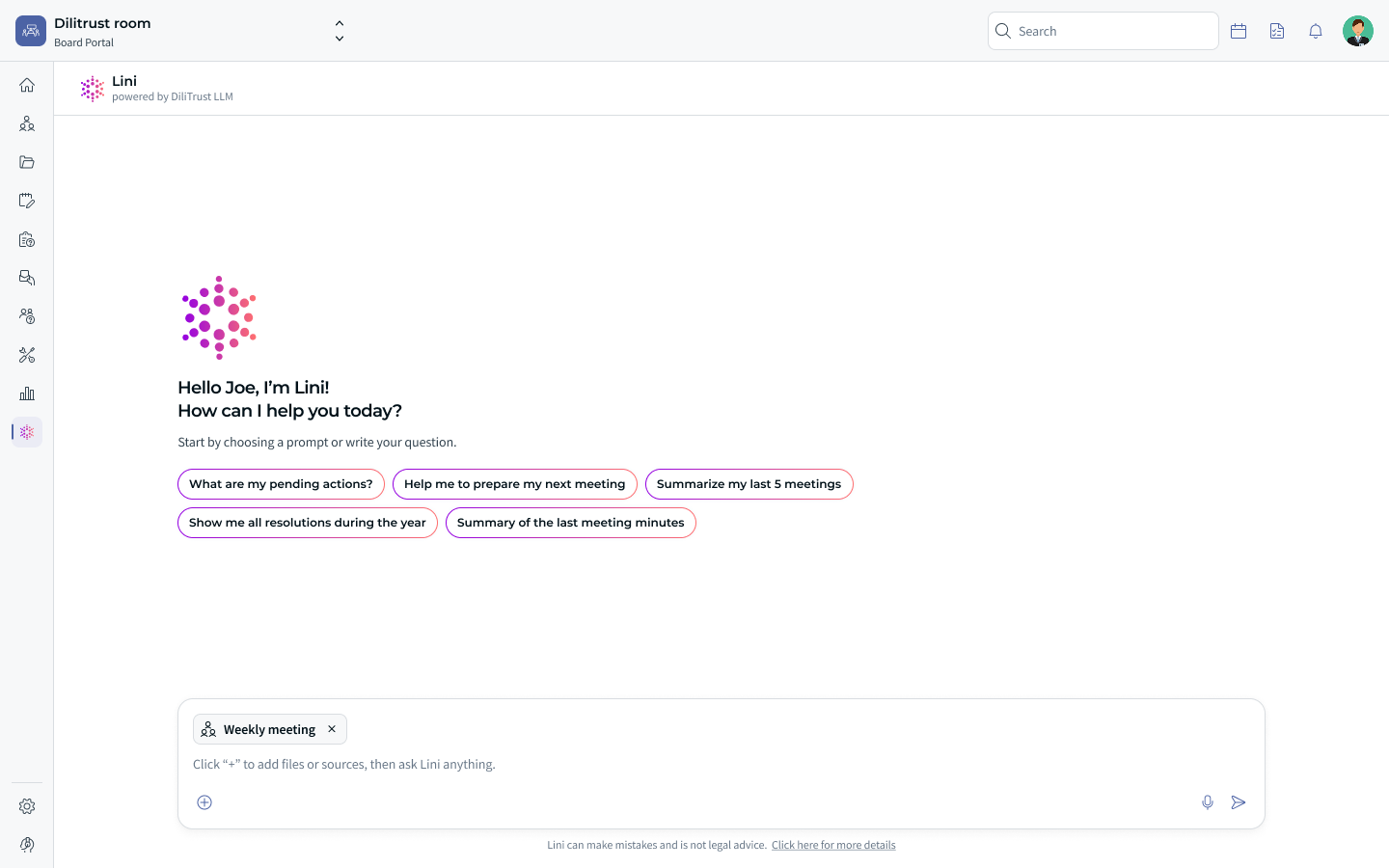Open the users with question mark icon
The height and width of the screenshot is (868, 1389).
coord(27,316)
